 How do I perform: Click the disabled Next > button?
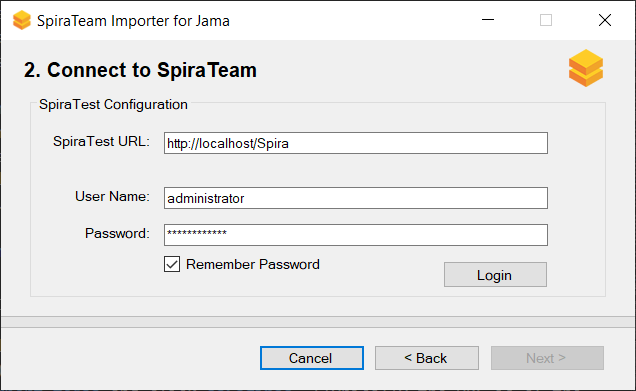[x=547, y=358]
